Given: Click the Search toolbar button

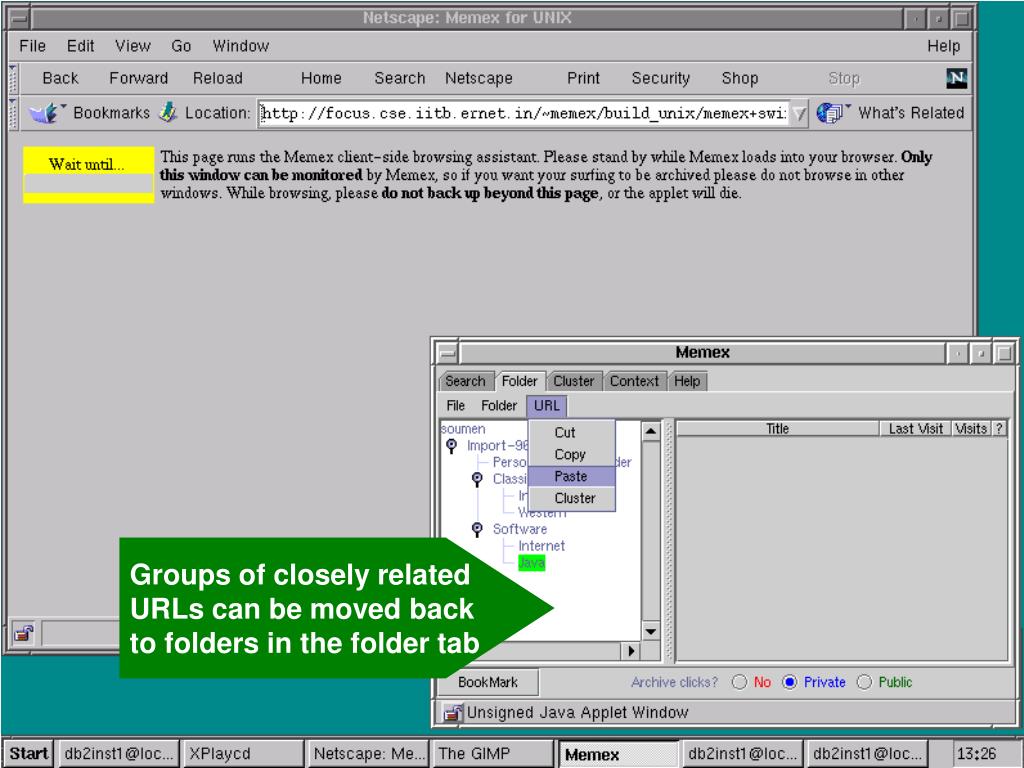Looking at the screenshot, I should click(399, 78).
